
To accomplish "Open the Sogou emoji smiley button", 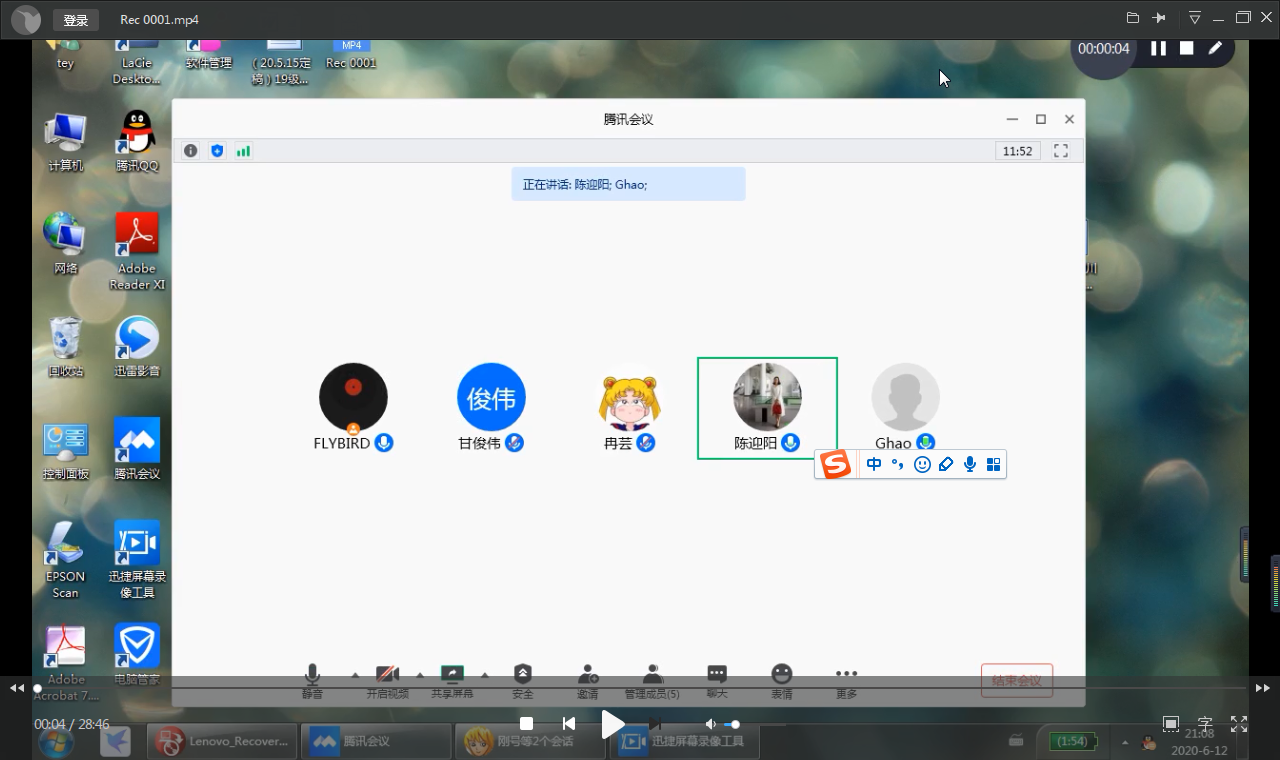I will point(922,464).
